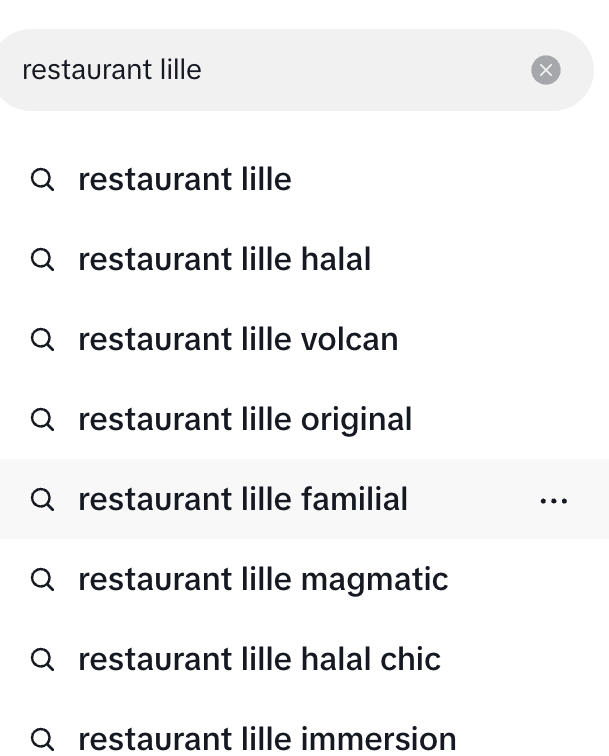Select the 'restaurant lille halal chic' suggestion

point(259,660)
